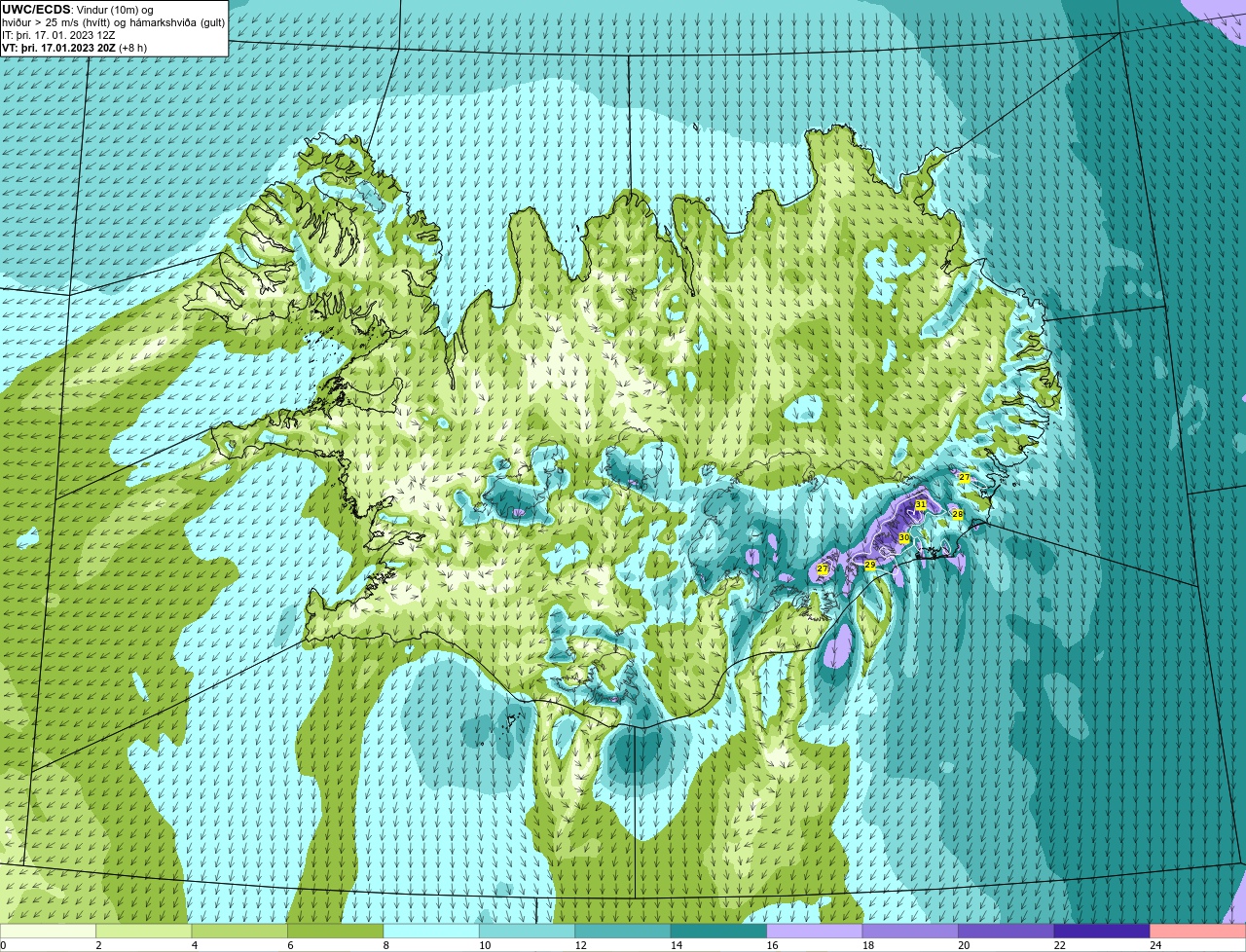
Task: Click the yellow 29 gust label
Action: coord(870,565)
